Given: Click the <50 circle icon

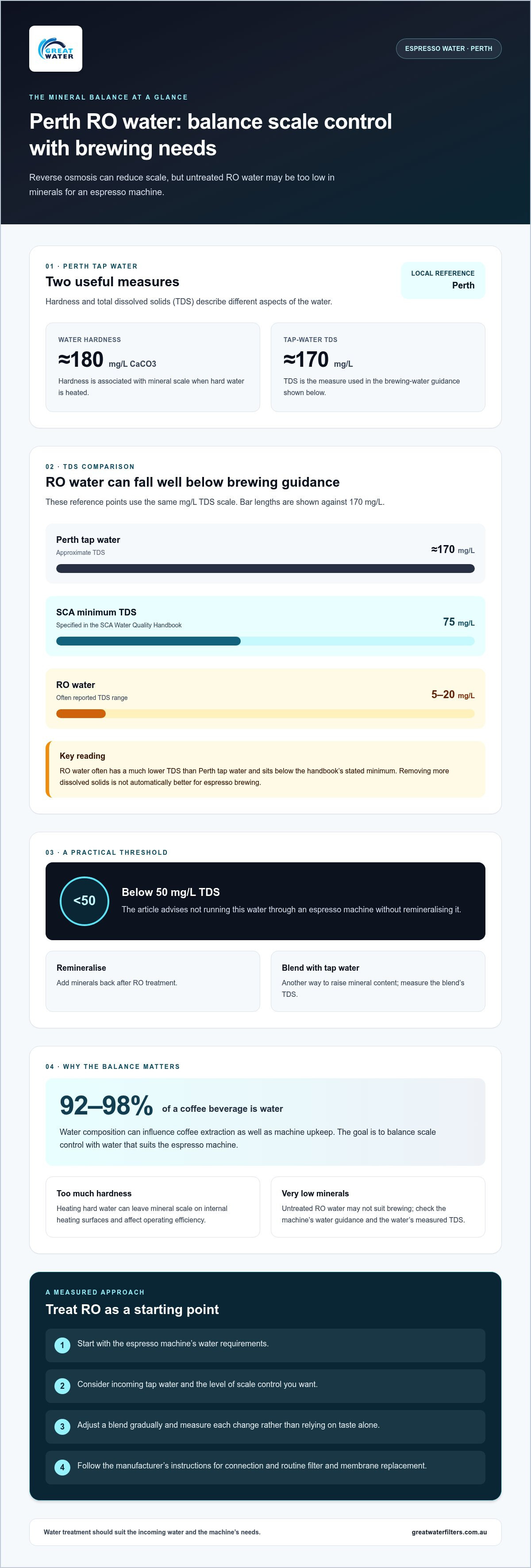Looking at the screenshot, I should [x=84, y=901].
